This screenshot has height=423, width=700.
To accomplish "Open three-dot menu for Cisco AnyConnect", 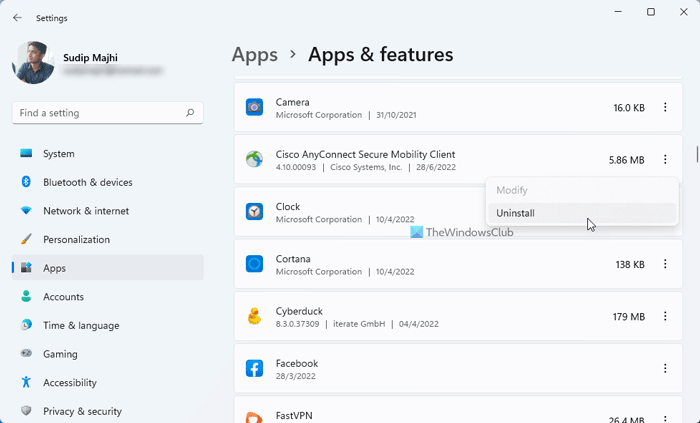I will pos(665,159).
